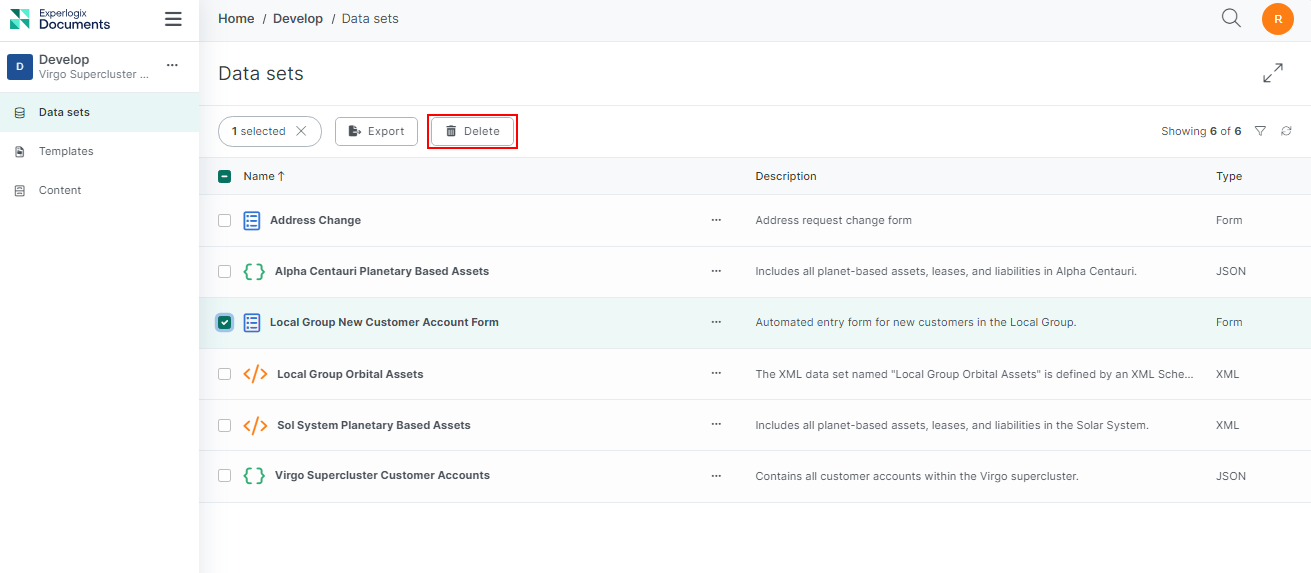The width and height of the screenshot is (1311, 573).
Task: Click the orange user avatar R
Action: (x=1277, y=19)
